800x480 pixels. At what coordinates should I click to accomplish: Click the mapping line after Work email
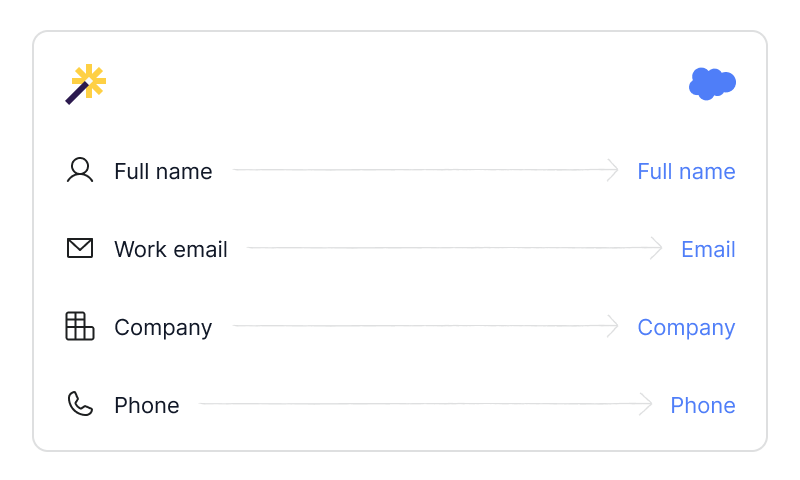tap(454, 248)
